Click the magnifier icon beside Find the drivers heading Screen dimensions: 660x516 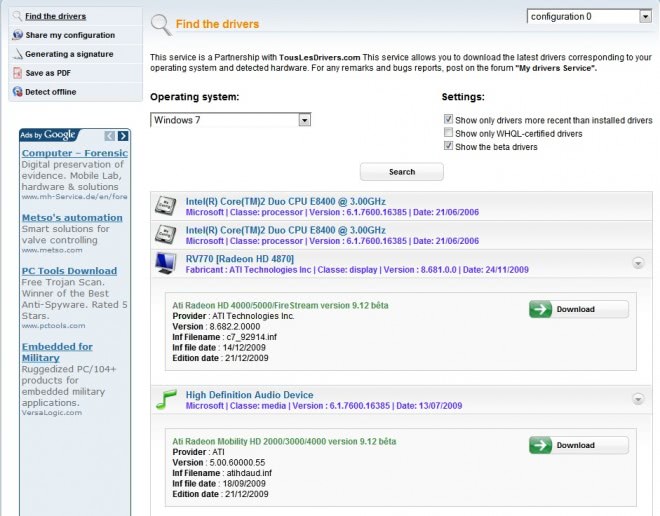click(x=159, y=24)
